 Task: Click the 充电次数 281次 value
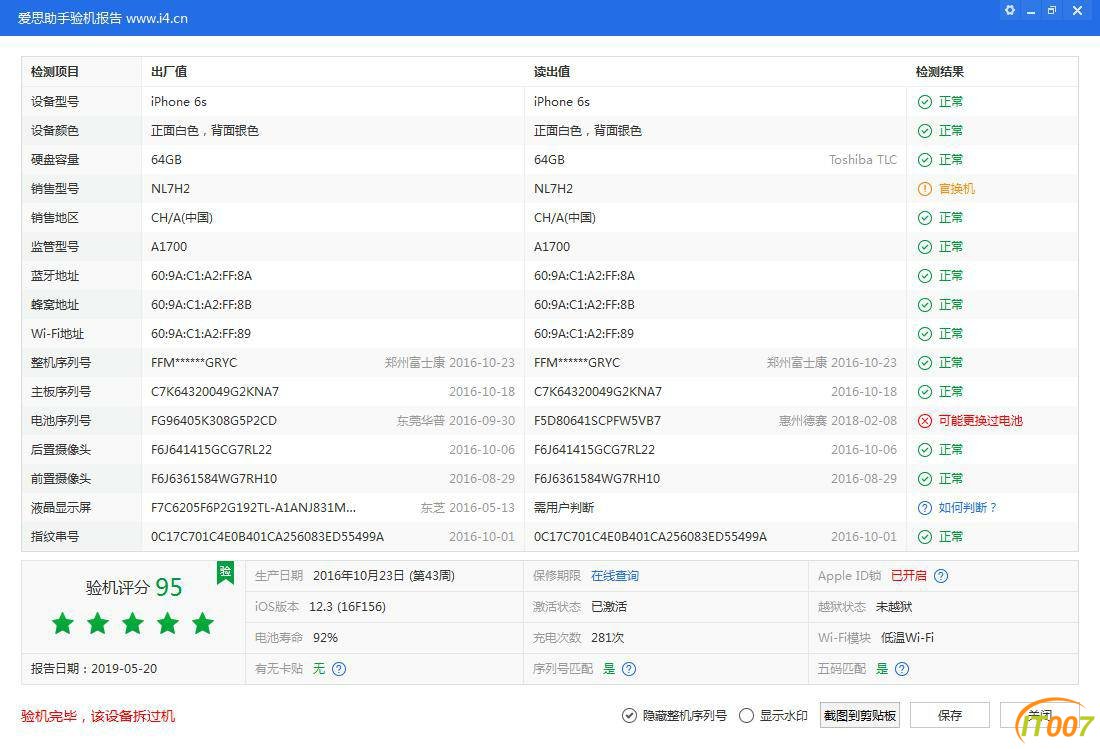click(x=608, y=638)
